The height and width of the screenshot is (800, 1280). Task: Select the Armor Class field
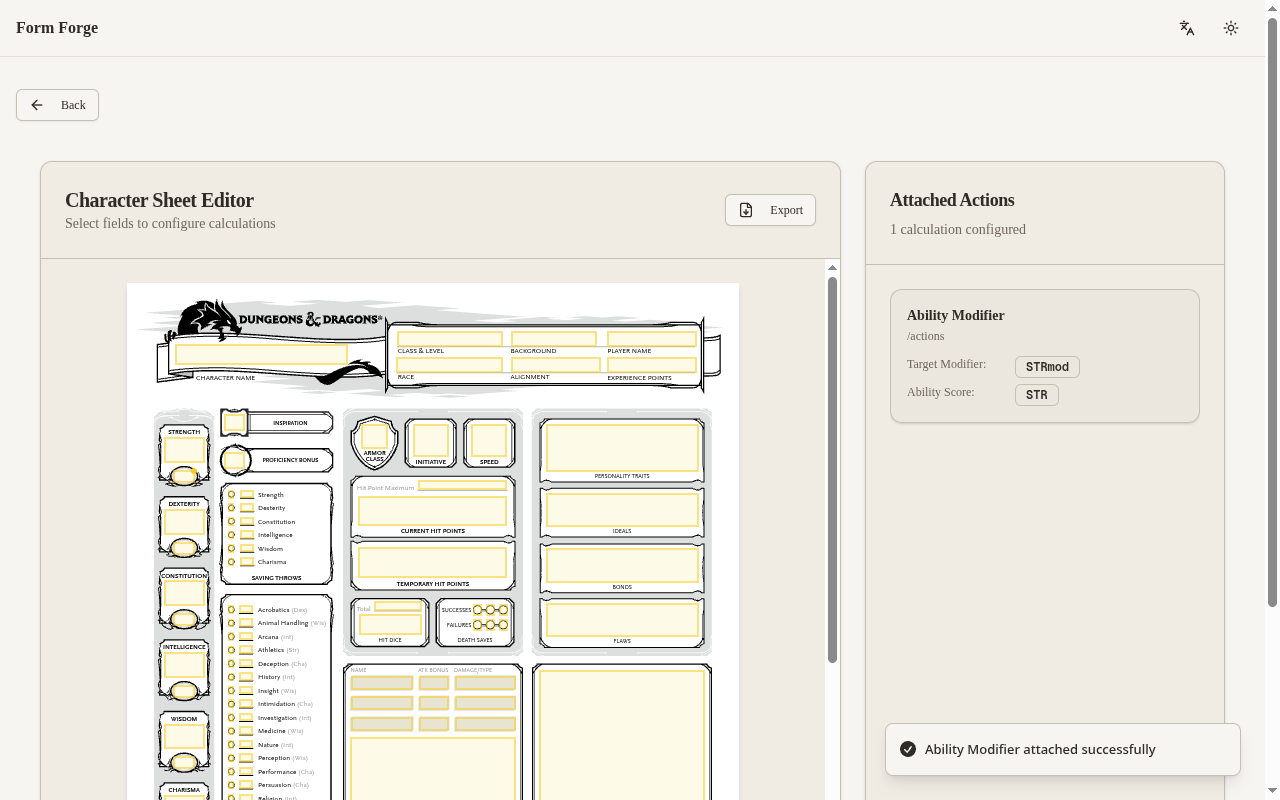pos(374,436)
